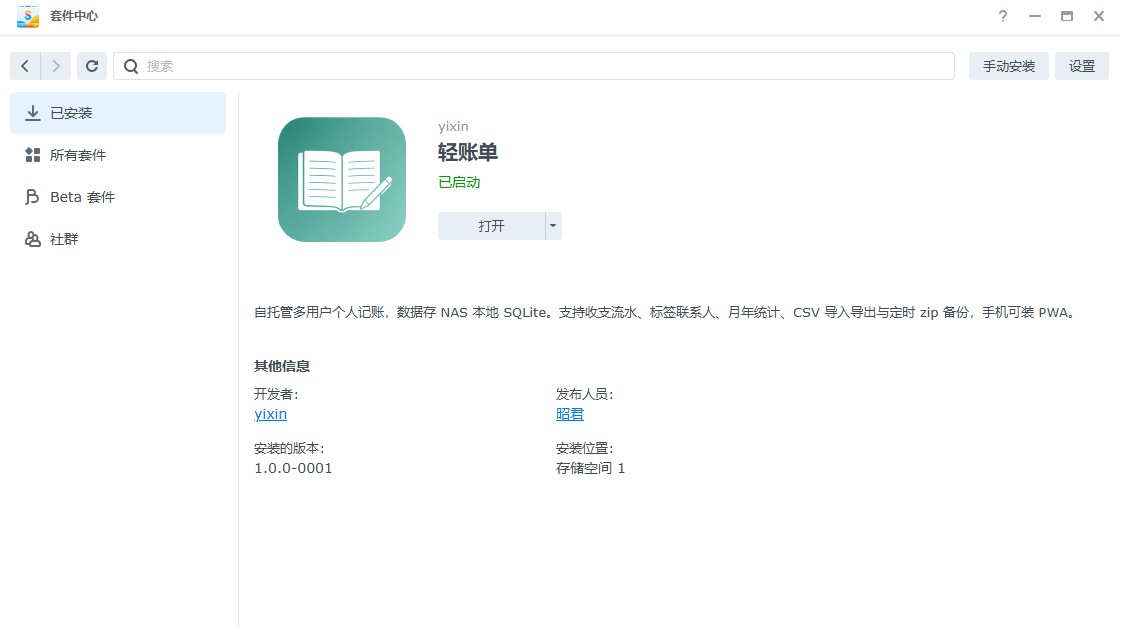Open 设置 settings
The image size is (1121, 629).
pos(1082,66)
